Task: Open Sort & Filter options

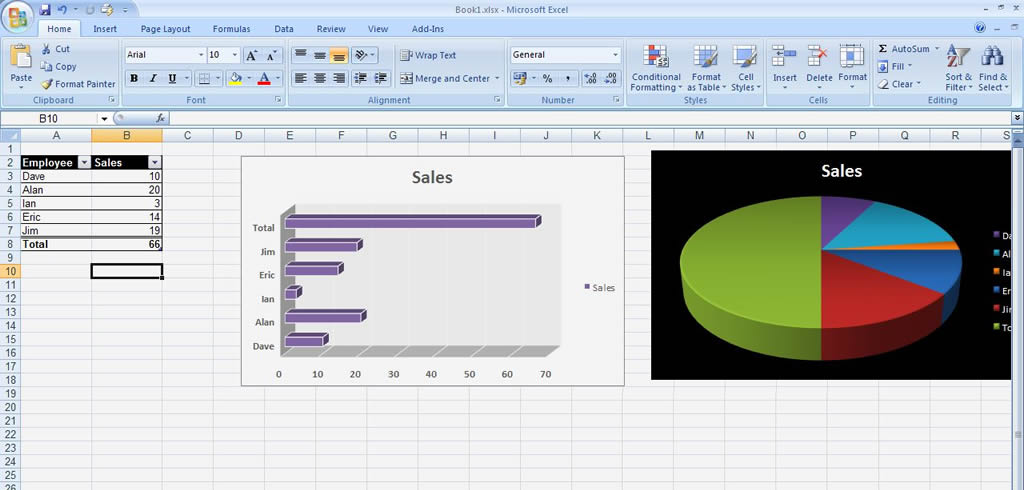Action: click(959, 68)
